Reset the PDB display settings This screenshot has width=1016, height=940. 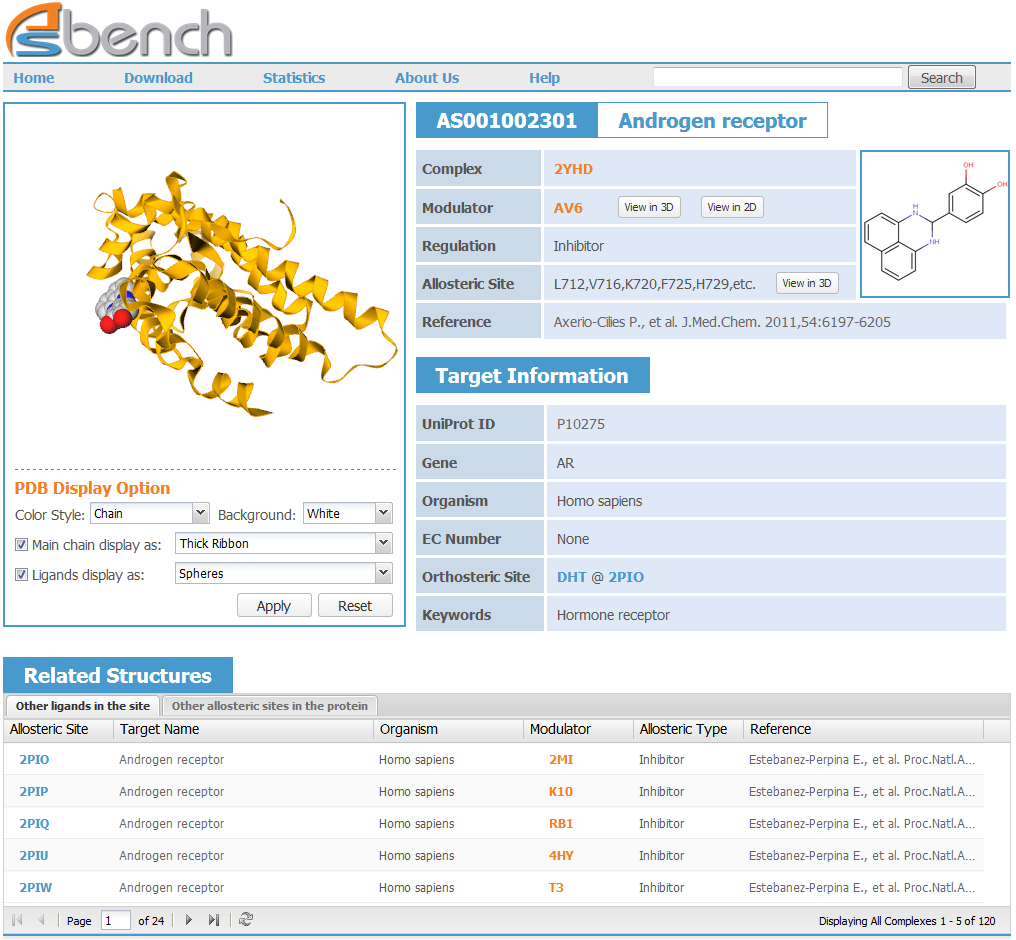tap(355, 605)
